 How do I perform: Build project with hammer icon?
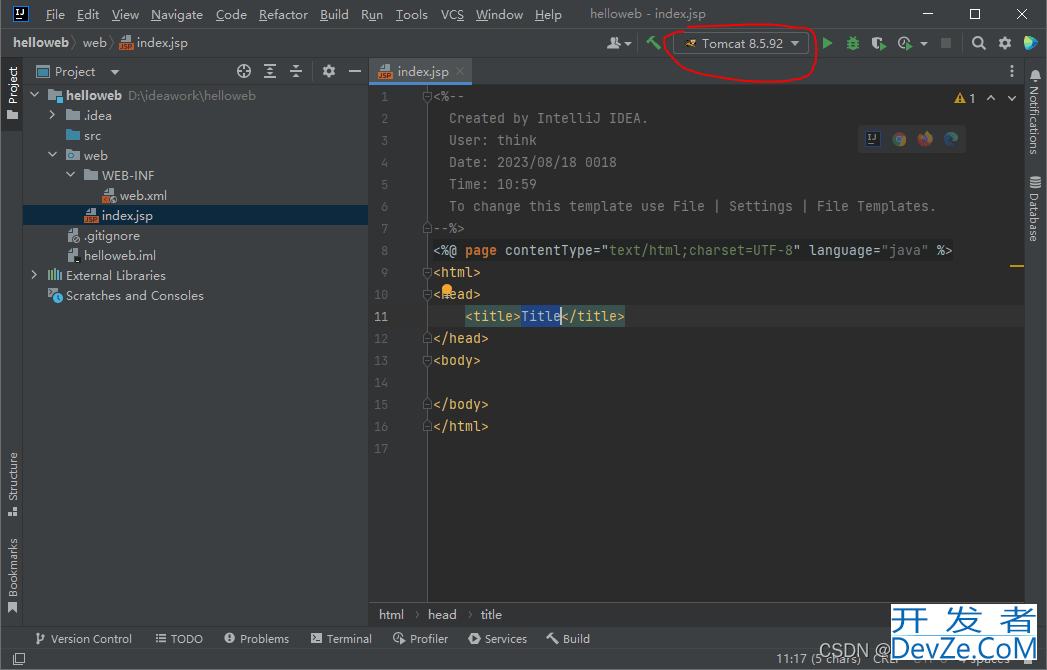(653, 43)
